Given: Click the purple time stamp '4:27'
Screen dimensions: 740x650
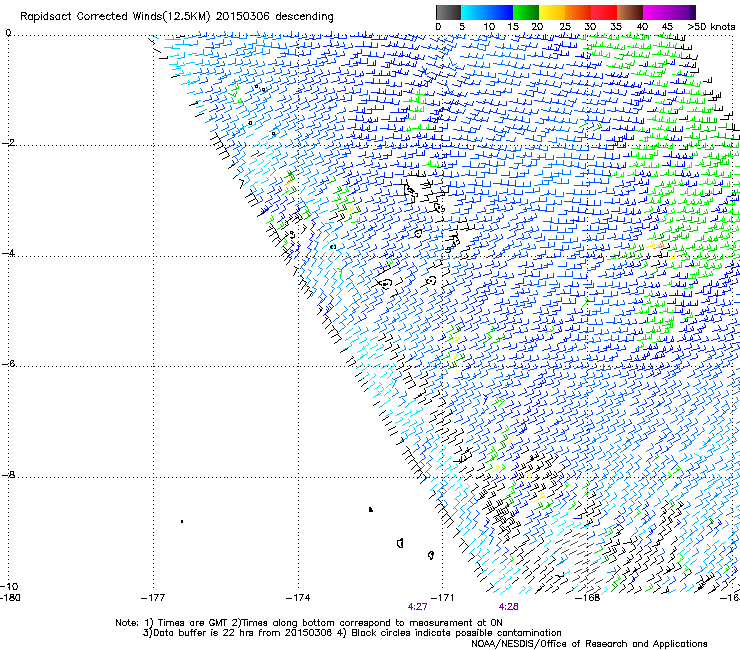Looking at the screenshot, I should pos(418,607).
